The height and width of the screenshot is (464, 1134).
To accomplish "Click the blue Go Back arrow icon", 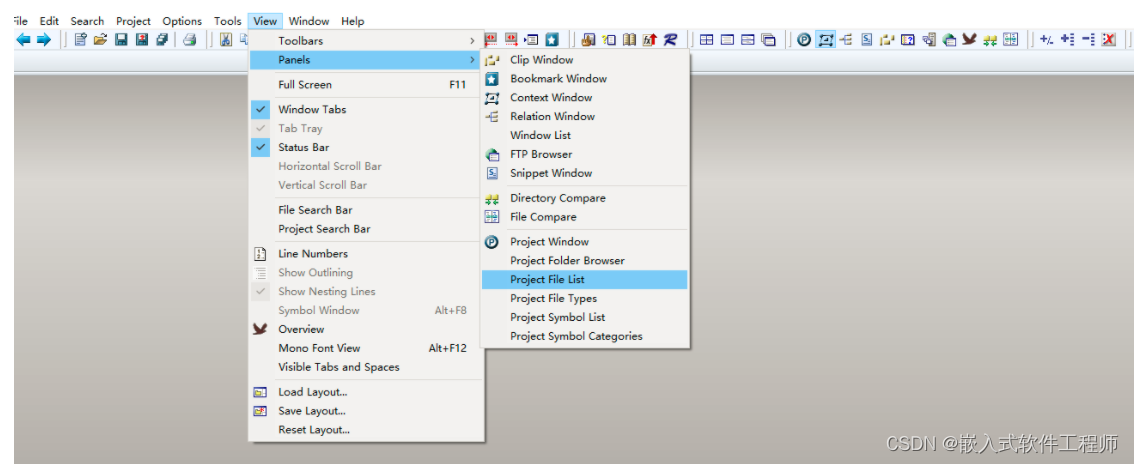I will [x=23, y=40].
